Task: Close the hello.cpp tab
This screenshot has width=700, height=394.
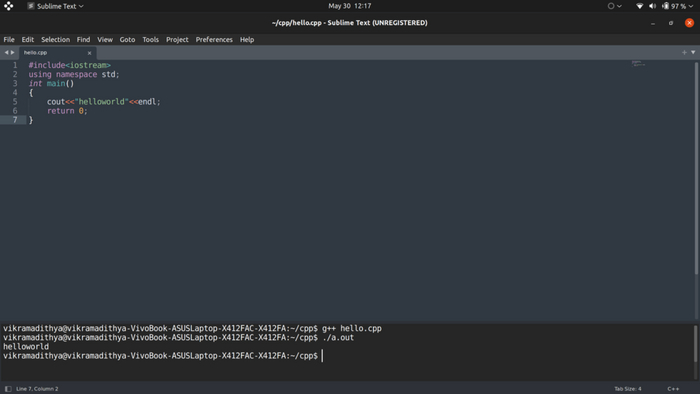Action: coord(89,53)
